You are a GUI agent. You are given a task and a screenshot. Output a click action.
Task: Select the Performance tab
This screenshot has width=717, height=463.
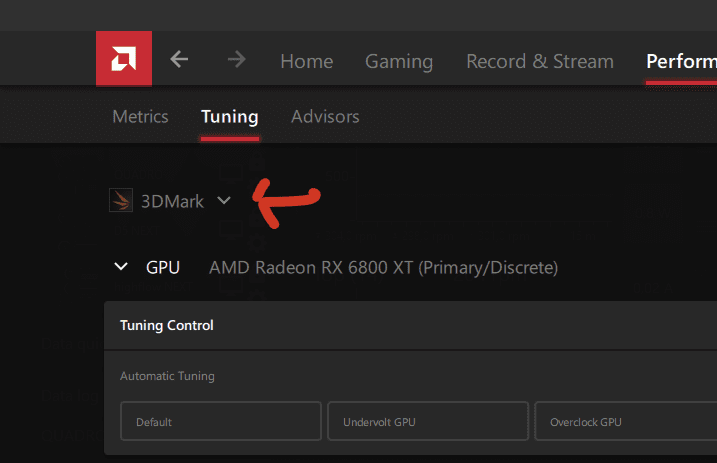pos(681,61)
